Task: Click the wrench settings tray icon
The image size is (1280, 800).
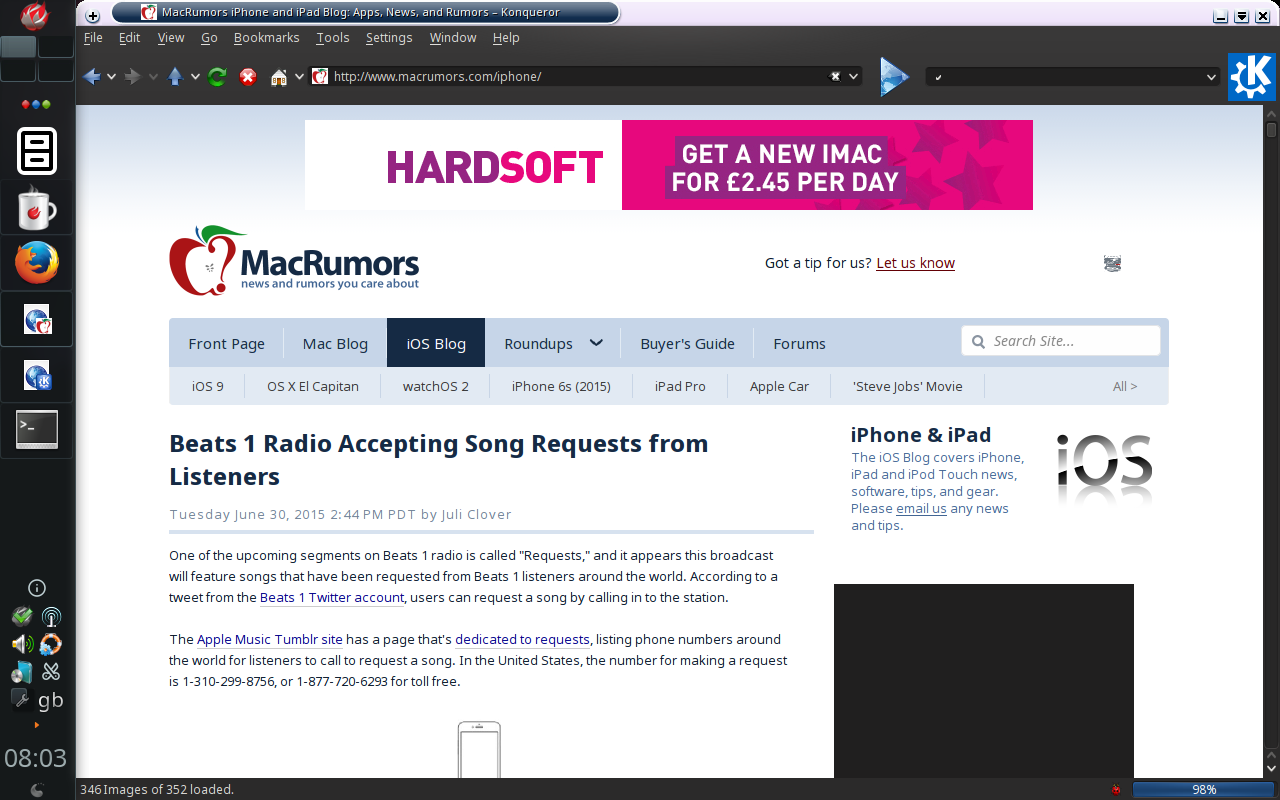Action: pyautogui.click(x=21, y=699)
